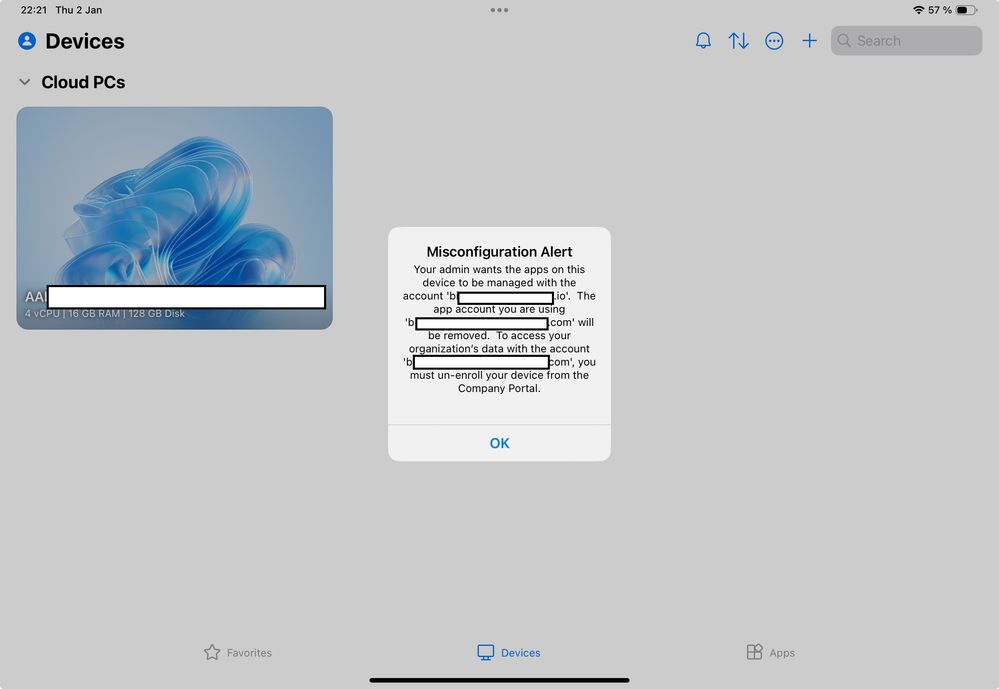The height and width of the screenshot is (689, 999).
Task: Tap the sort arrows icon
Action: pyautogui.click(x=738, y=41)
